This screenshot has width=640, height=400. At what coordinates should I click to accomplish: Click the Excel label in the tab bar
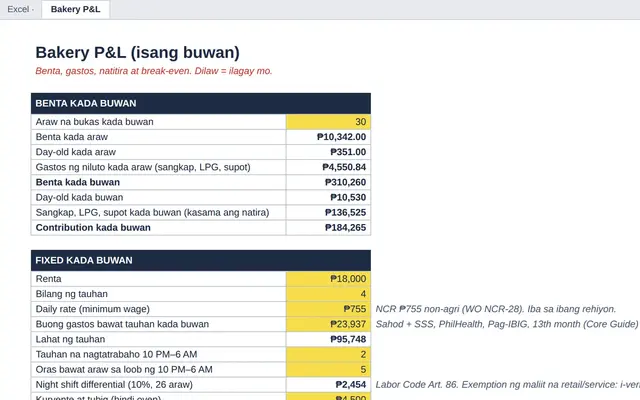18,9
